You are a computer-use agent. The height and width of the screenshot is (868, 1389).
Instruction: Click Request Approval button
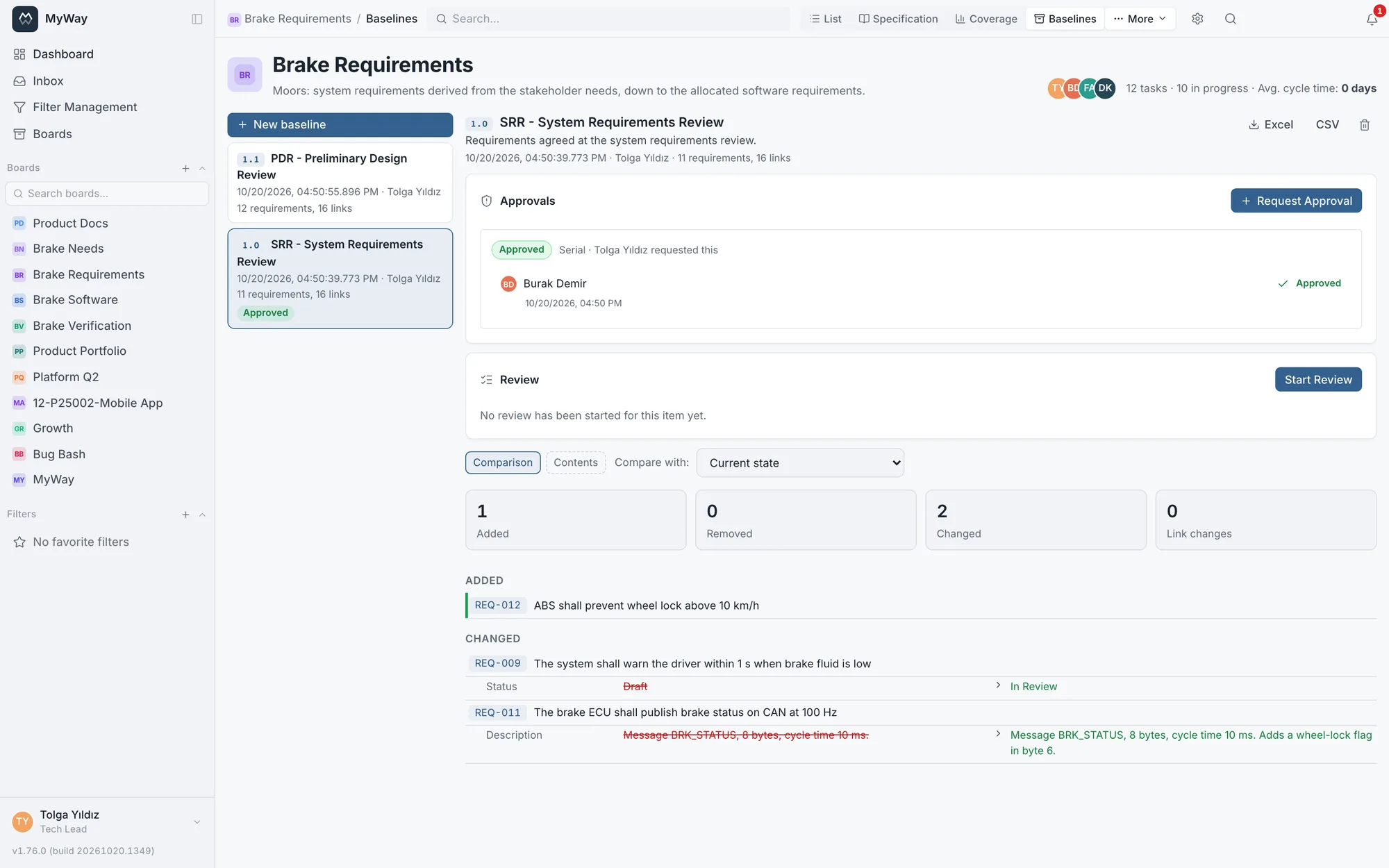click(x=1296, y=201)
